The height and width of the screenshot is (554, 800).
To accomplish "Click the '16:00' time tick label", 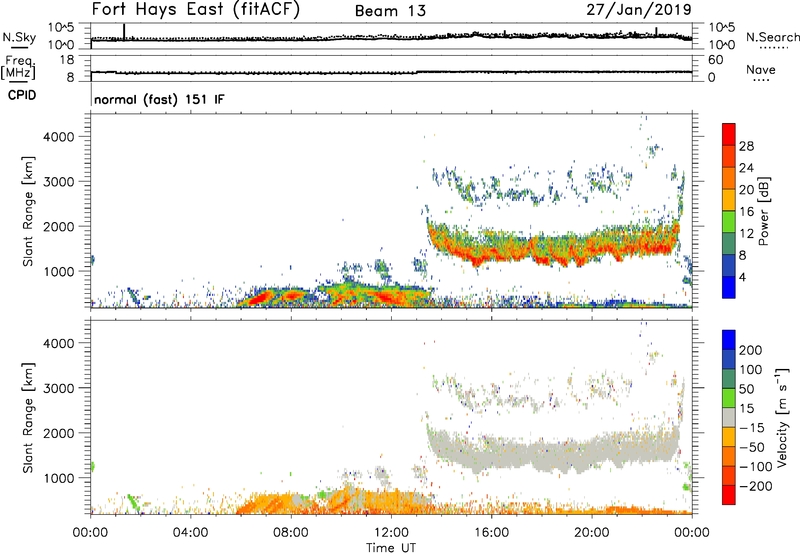I will click(x=491, y=533).
